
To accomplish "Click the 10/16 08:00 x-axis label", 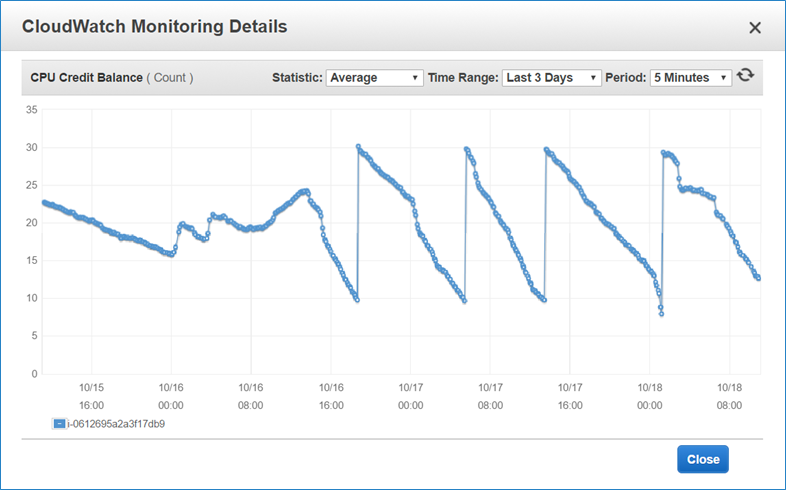I will tap(251, 396).
